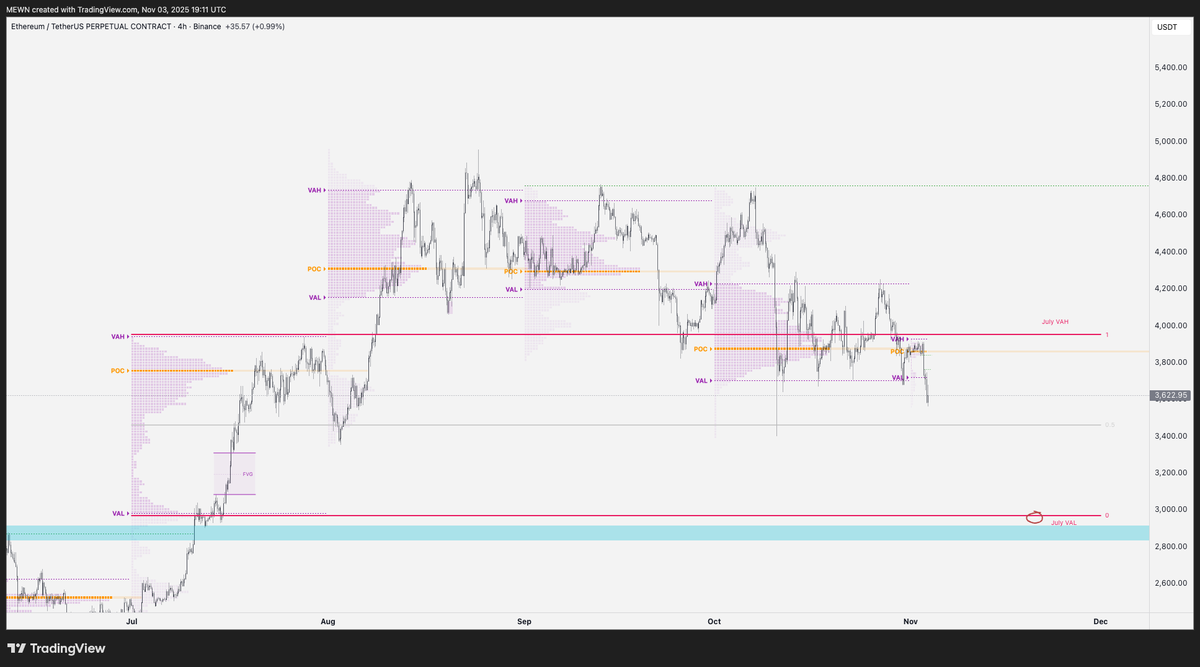Click the July profile POC marker

click(117, 370)
